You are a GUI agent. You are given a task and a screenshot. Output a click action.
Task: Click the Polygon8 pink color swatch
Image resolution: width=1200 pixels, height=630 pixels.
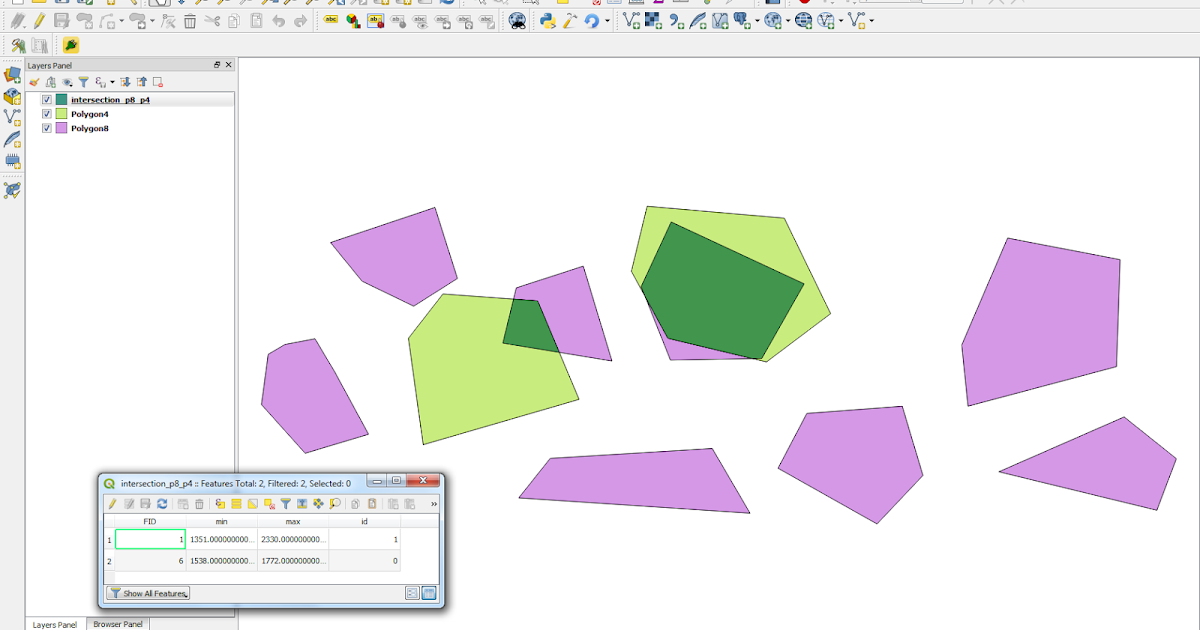click(x=62, y=127)
